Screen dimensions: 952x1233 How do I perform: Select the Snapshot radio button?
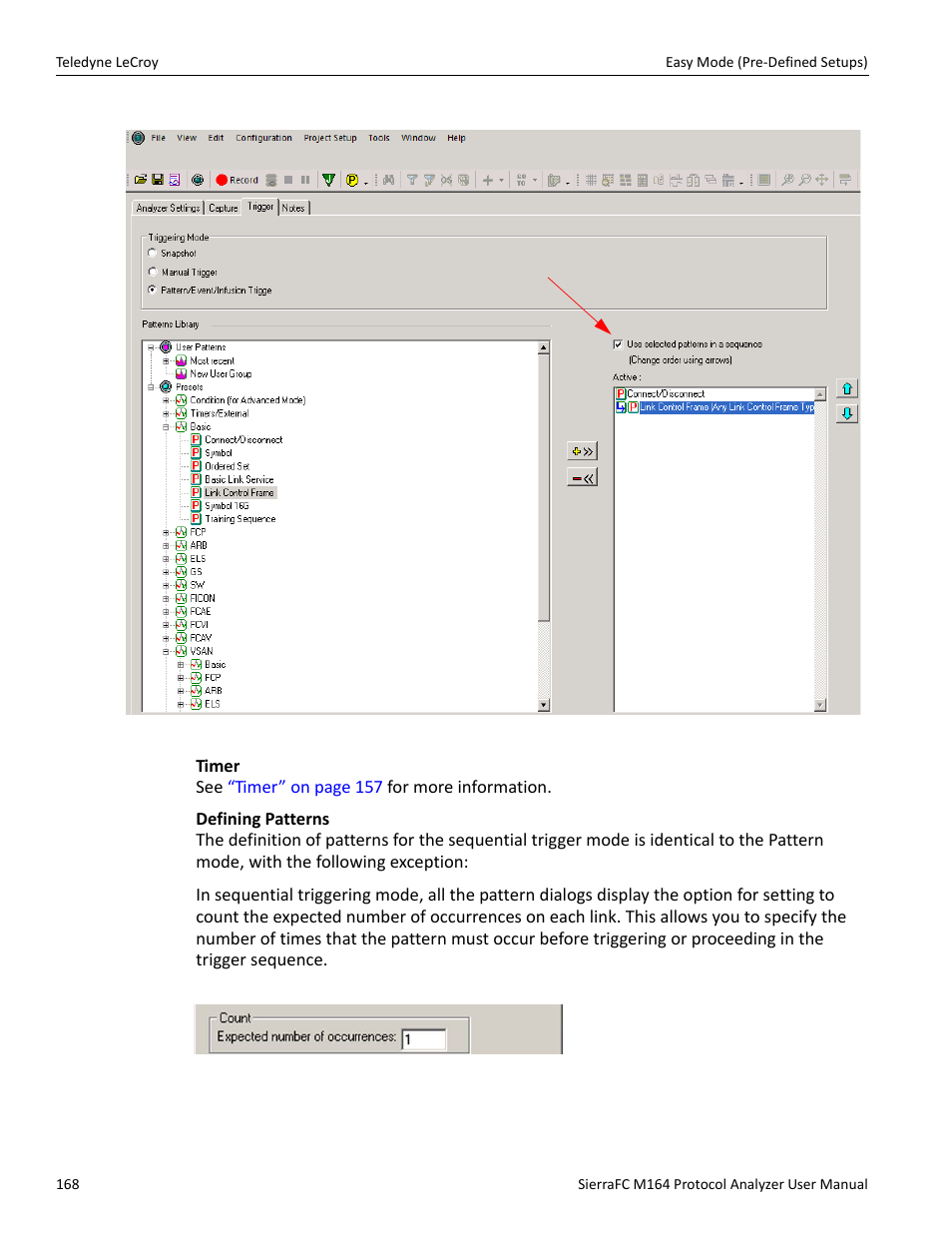click(153, 254)
